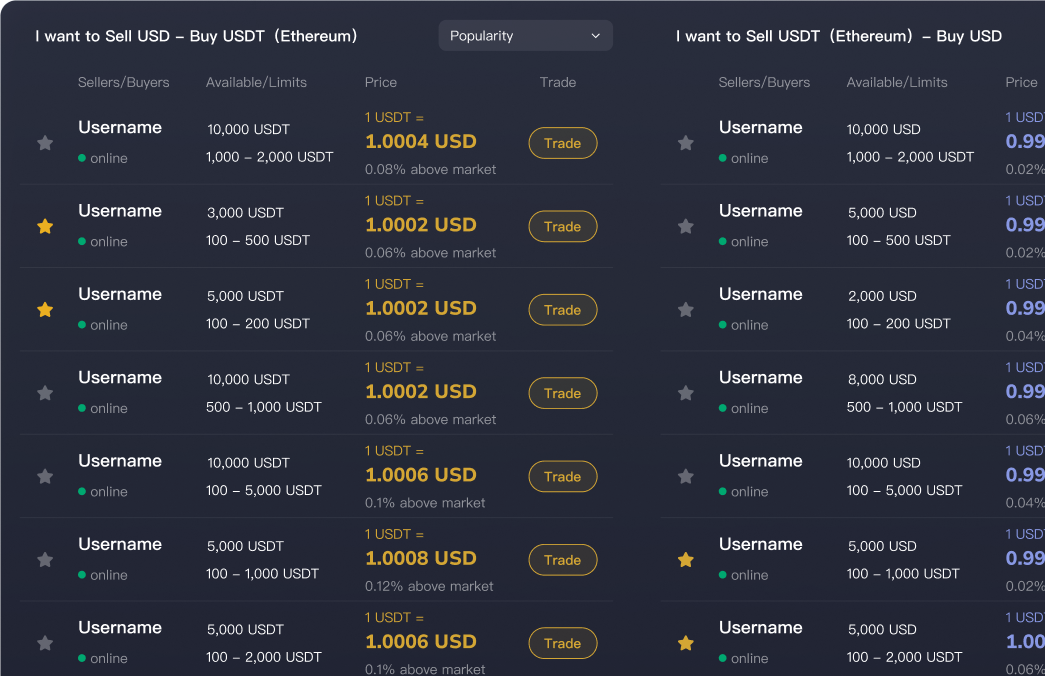Image resolution: width=1045 pixels, height=676 pixels.
Task: Star the seller offering 1.0004 USD price
Action: [45, 143]
